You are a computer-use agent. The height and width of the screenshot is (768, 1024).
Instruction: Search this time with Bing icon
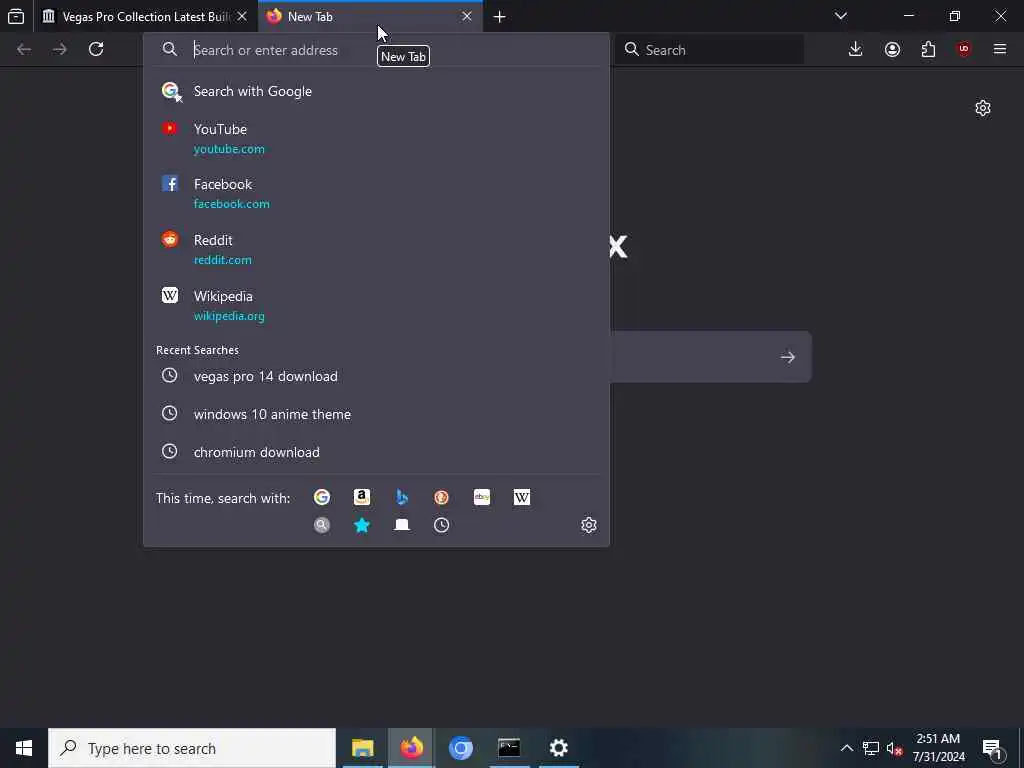[x=402, y=498]
